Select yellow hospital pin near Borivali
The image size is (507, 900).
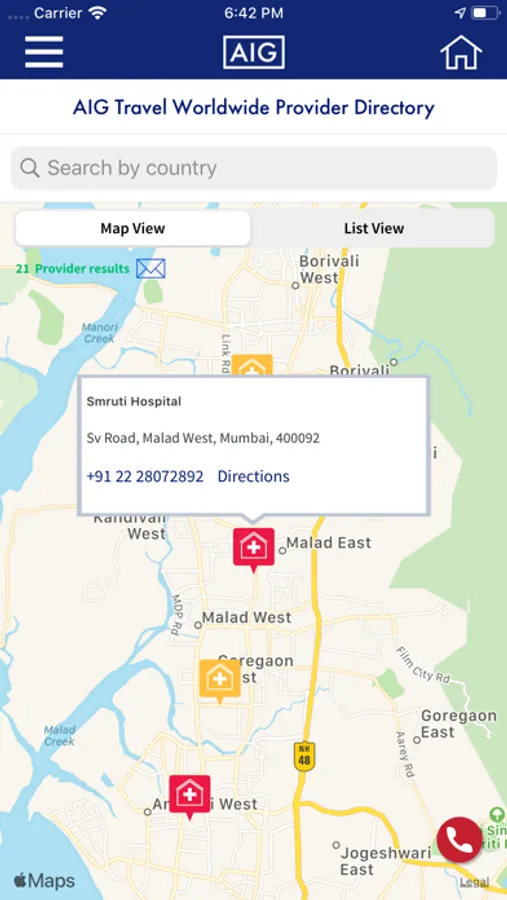click(x=251, y=365)
